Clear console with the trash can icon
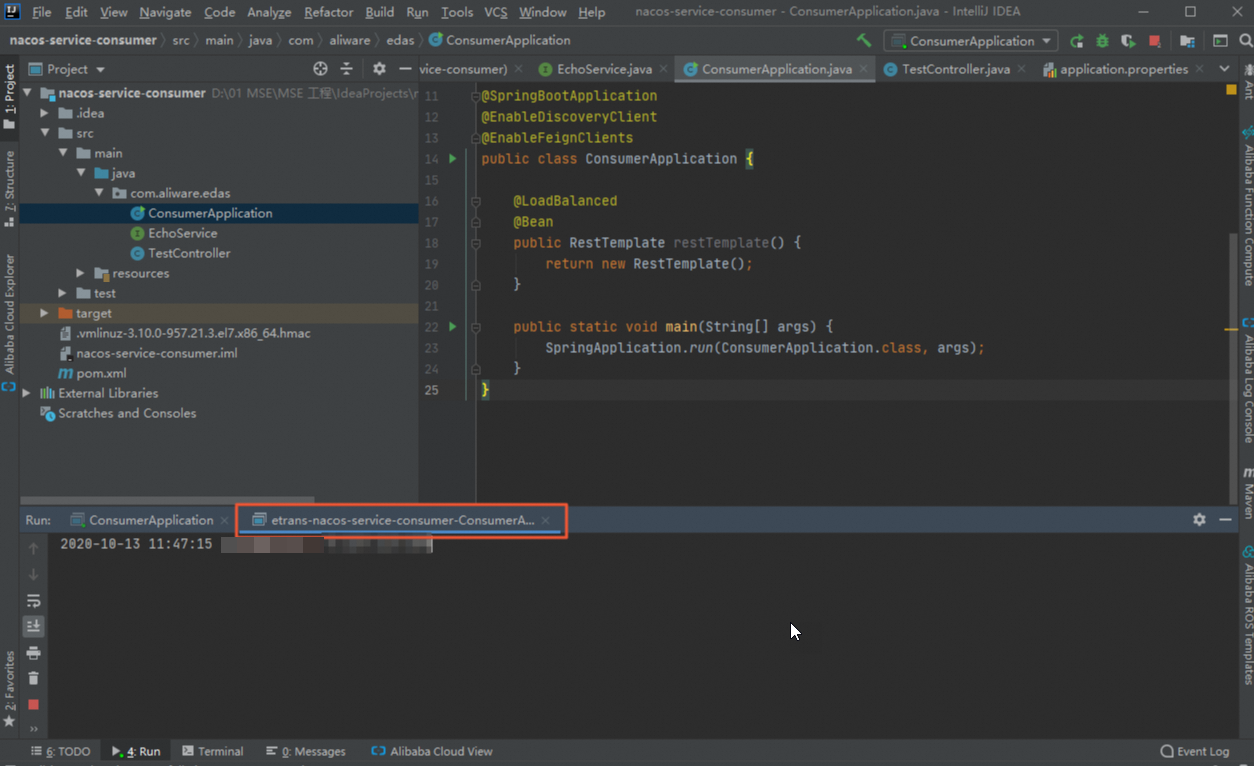The image size is (1254, 766). [x=33, y=678]
